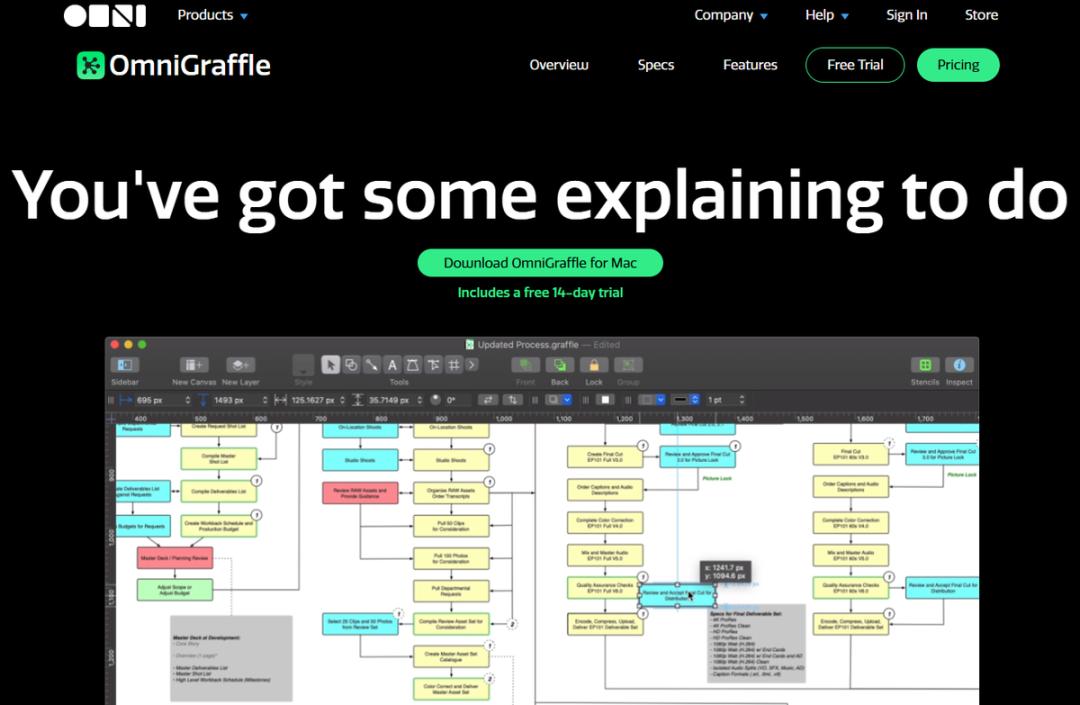Click the Free Trial button
The height and width of the screenshot is (705, 1080).
855,65
